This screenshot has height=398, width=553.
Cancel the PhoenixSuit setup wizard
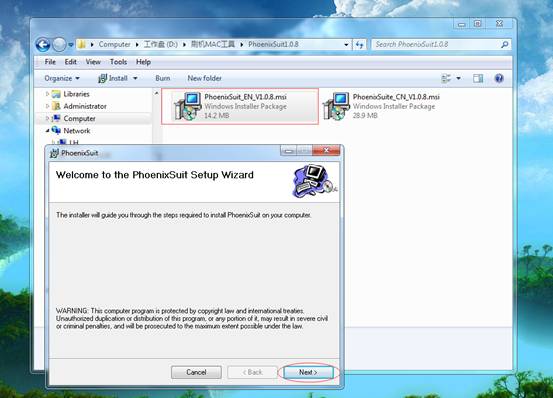[196, 372]
